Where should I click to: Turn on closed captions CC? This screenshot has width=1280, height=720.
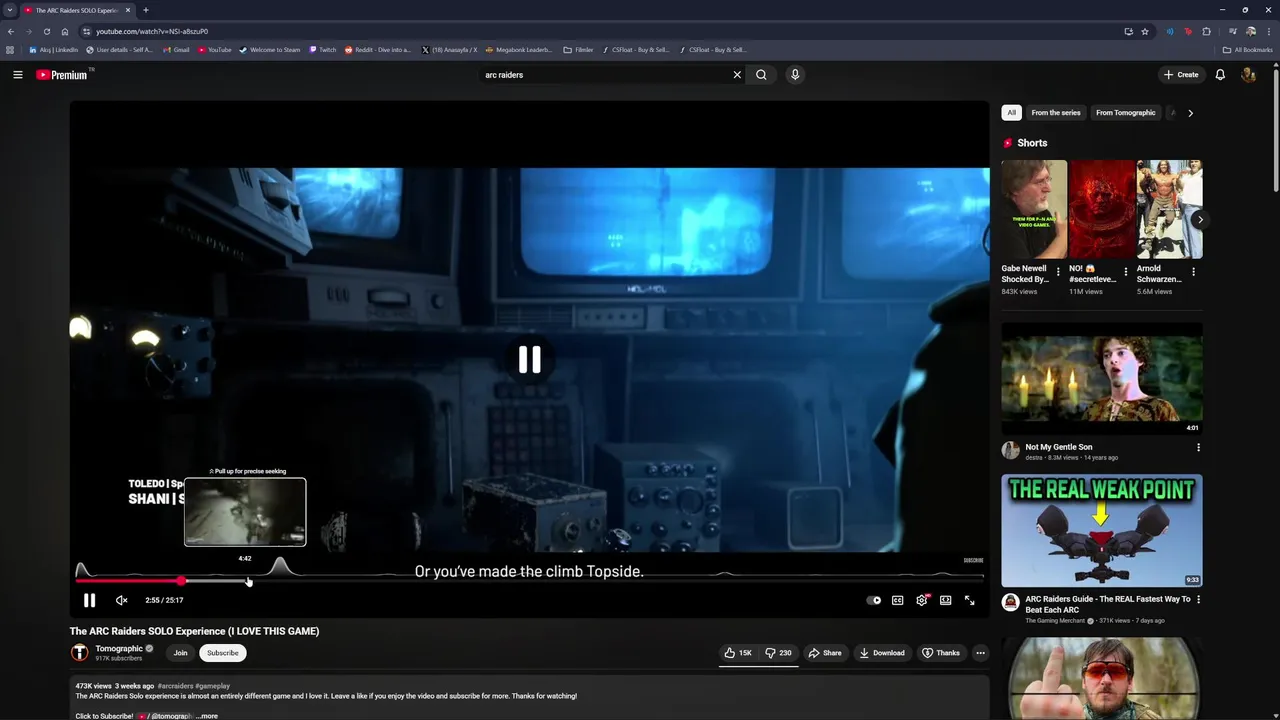897,600
